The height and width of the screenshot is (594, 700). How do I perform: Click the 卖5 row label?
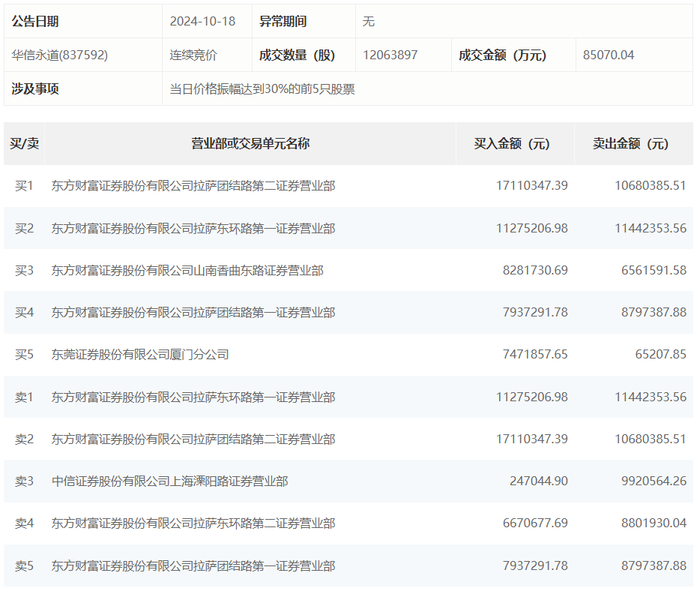[x=25, y=566]
